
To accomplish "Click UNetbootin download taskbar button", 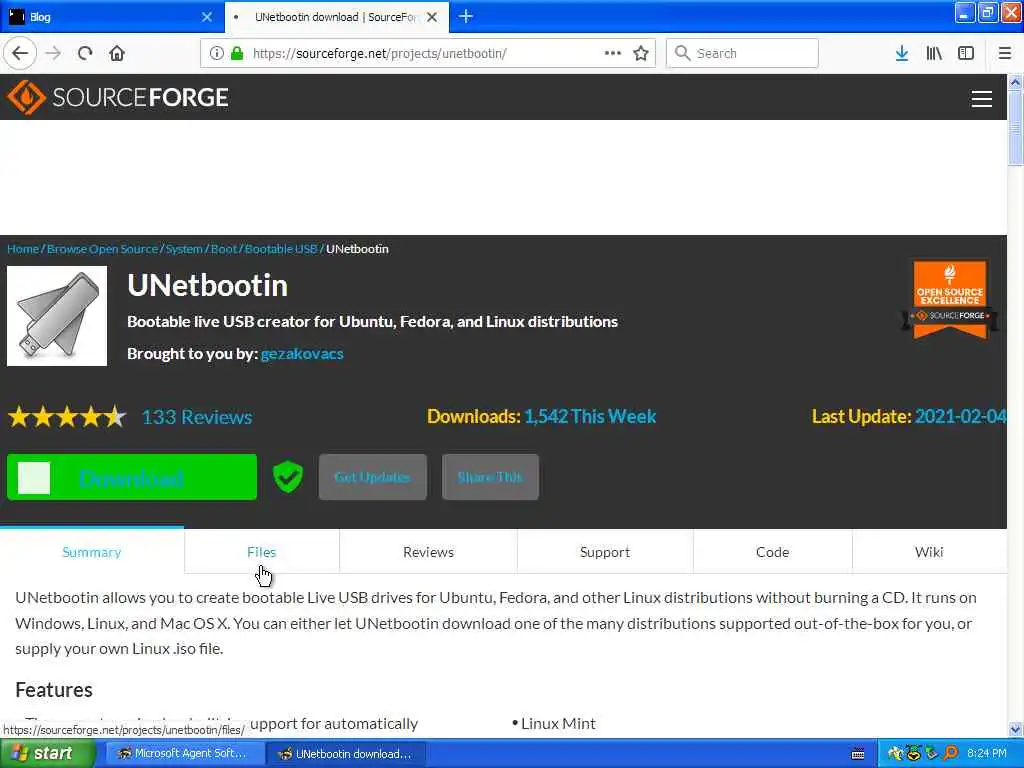I will [x=346, y=754].
